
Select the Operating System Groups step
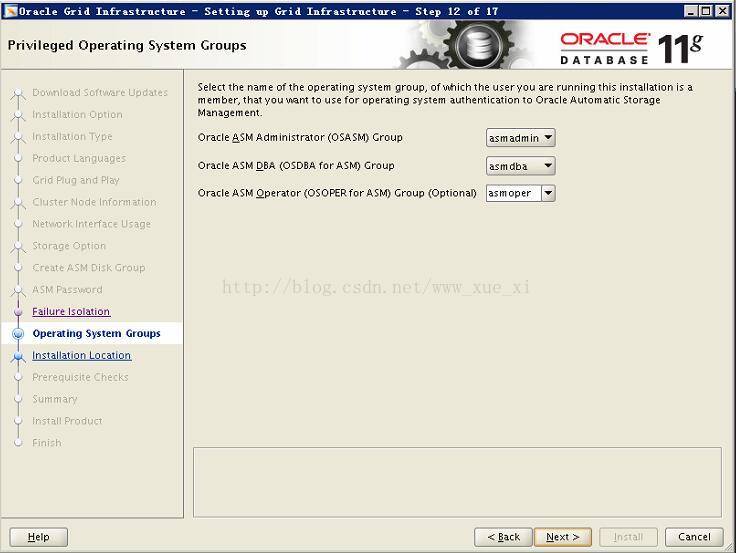pos(96,333)
